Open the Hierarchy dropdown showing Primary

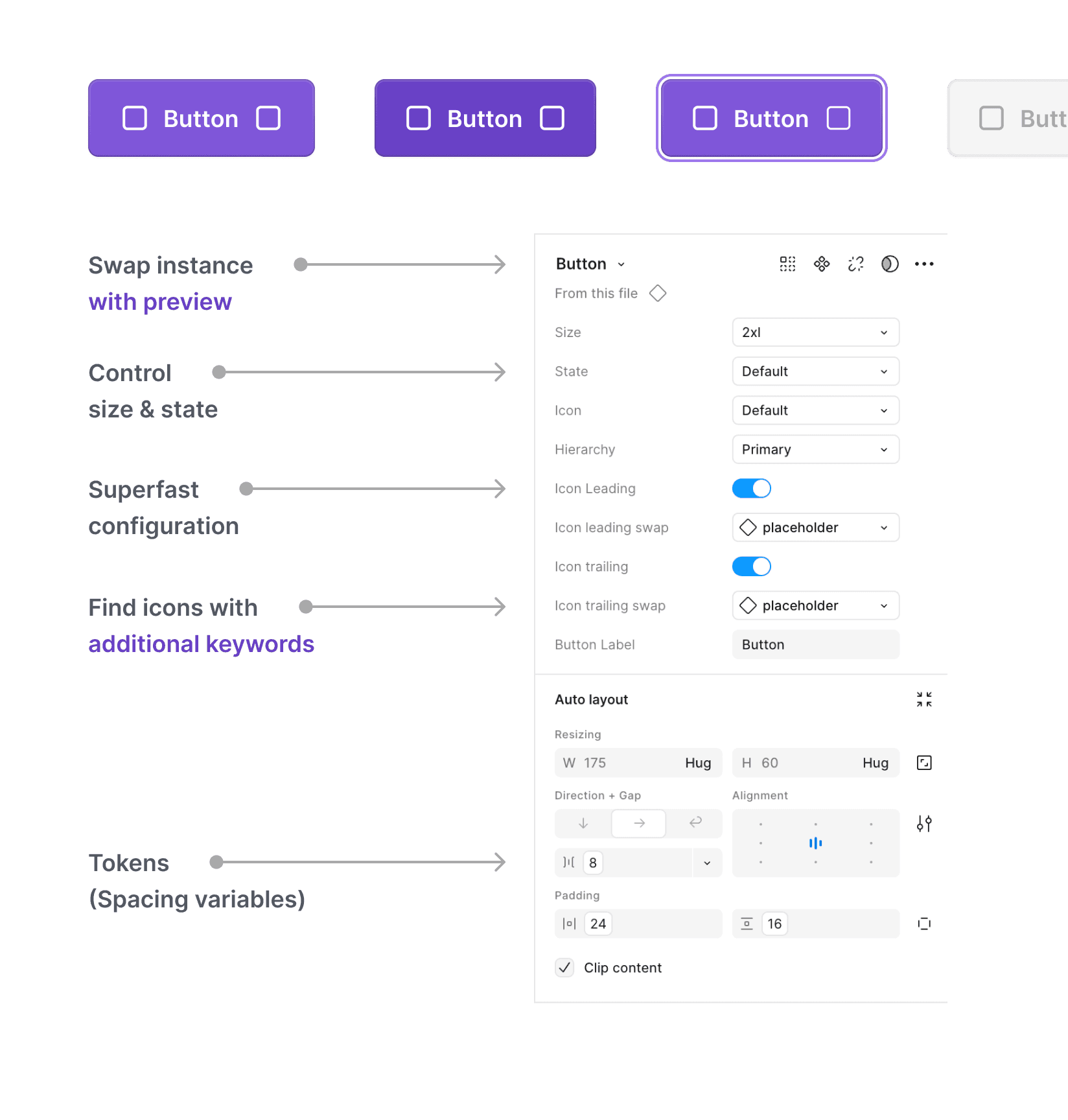point(816,449)
